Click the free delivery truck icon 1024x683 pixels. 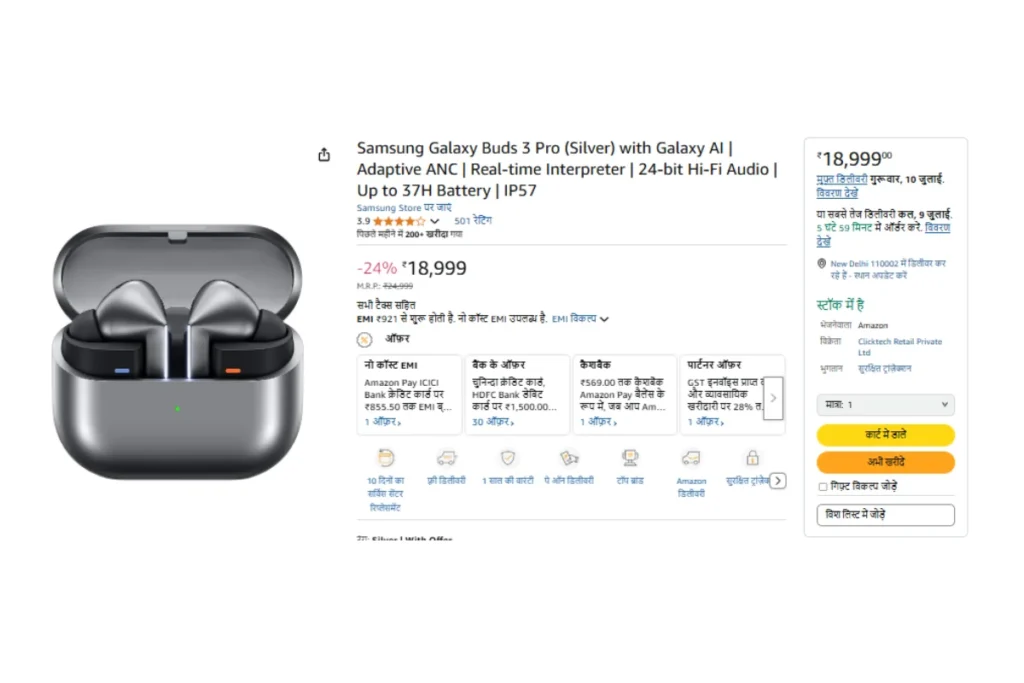446,458
